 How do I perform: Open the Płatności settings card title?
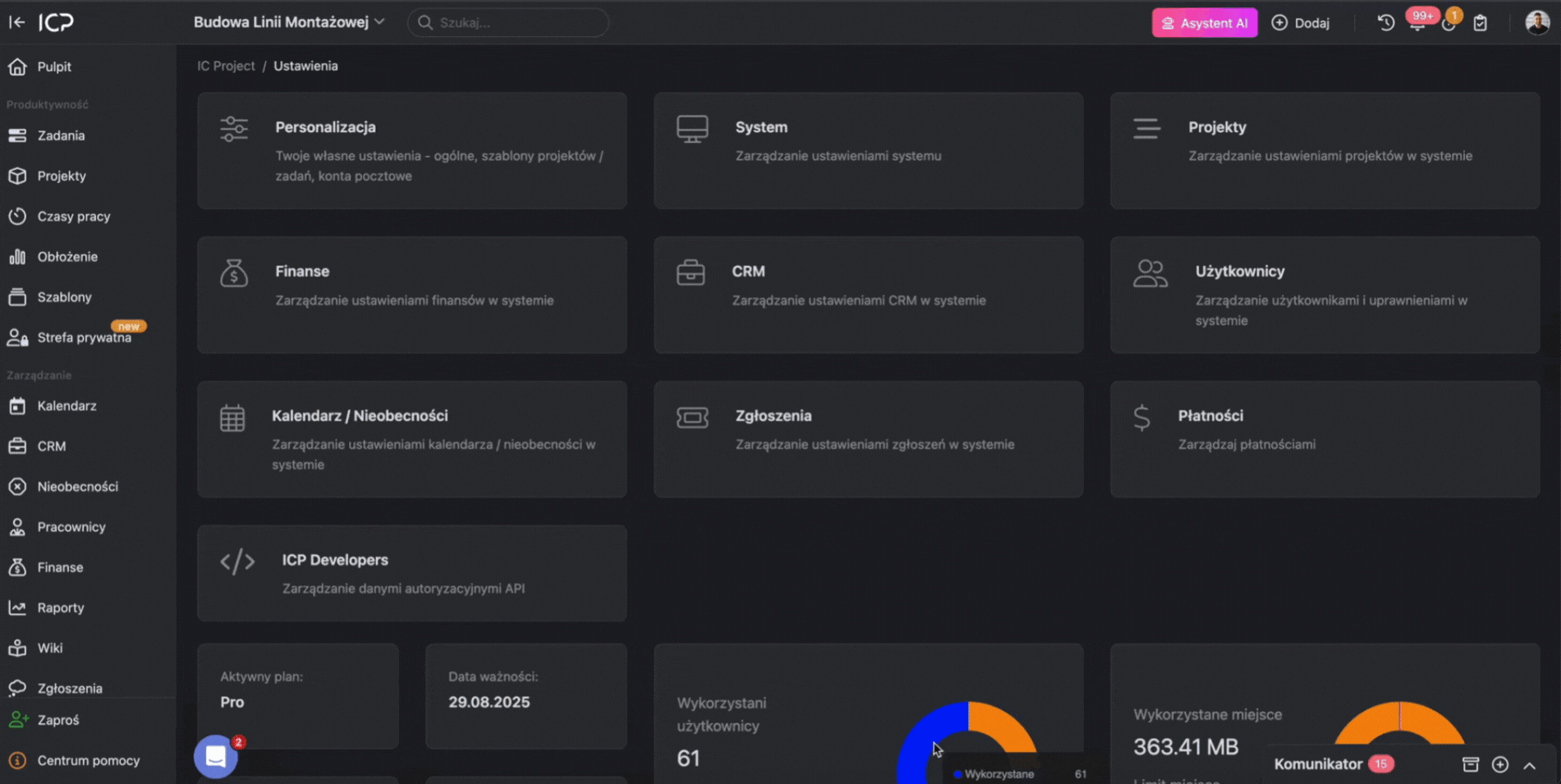click(x=1210, y=415)
